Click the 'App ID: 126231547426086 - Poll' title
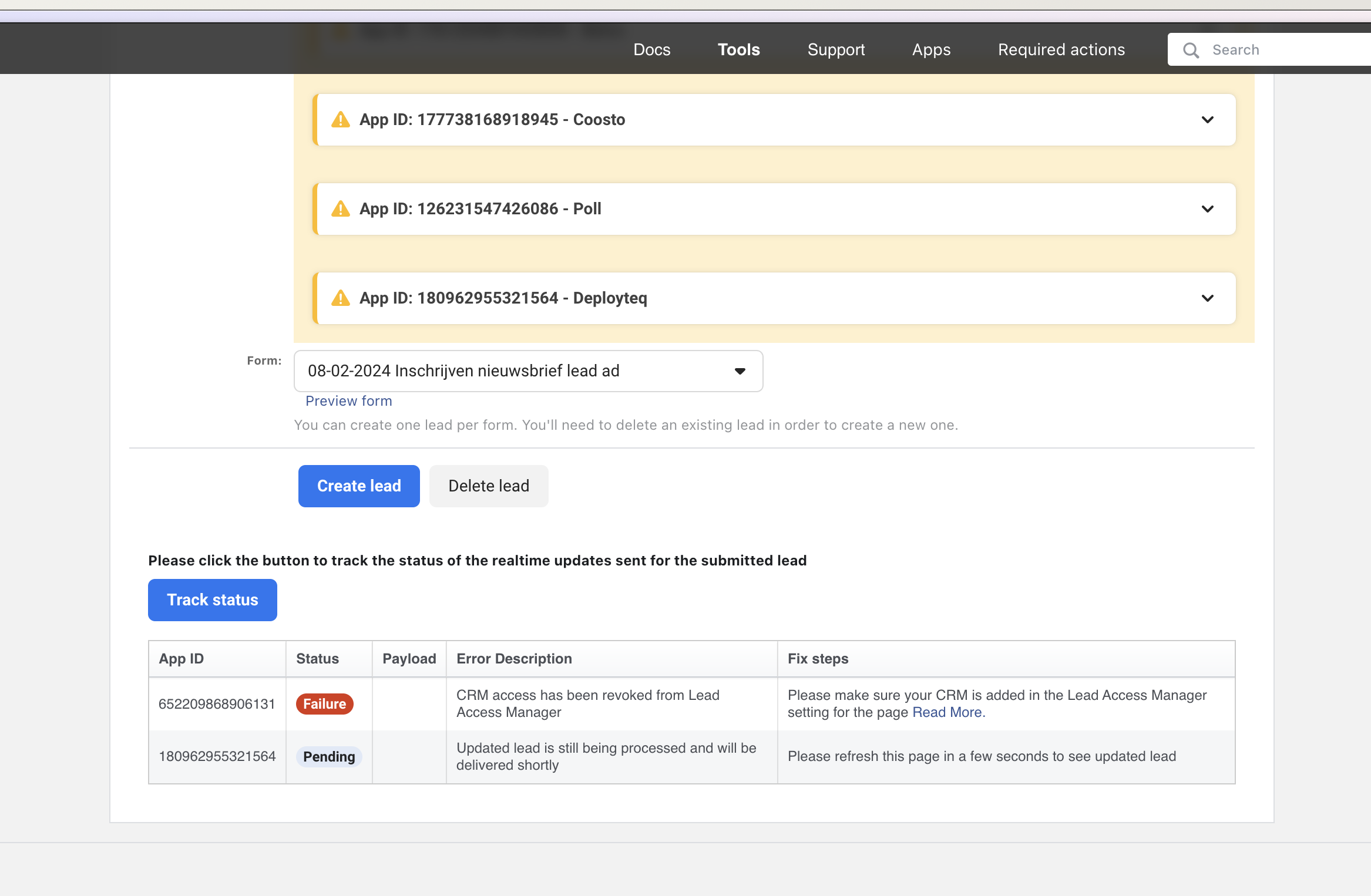 point(480,209)
